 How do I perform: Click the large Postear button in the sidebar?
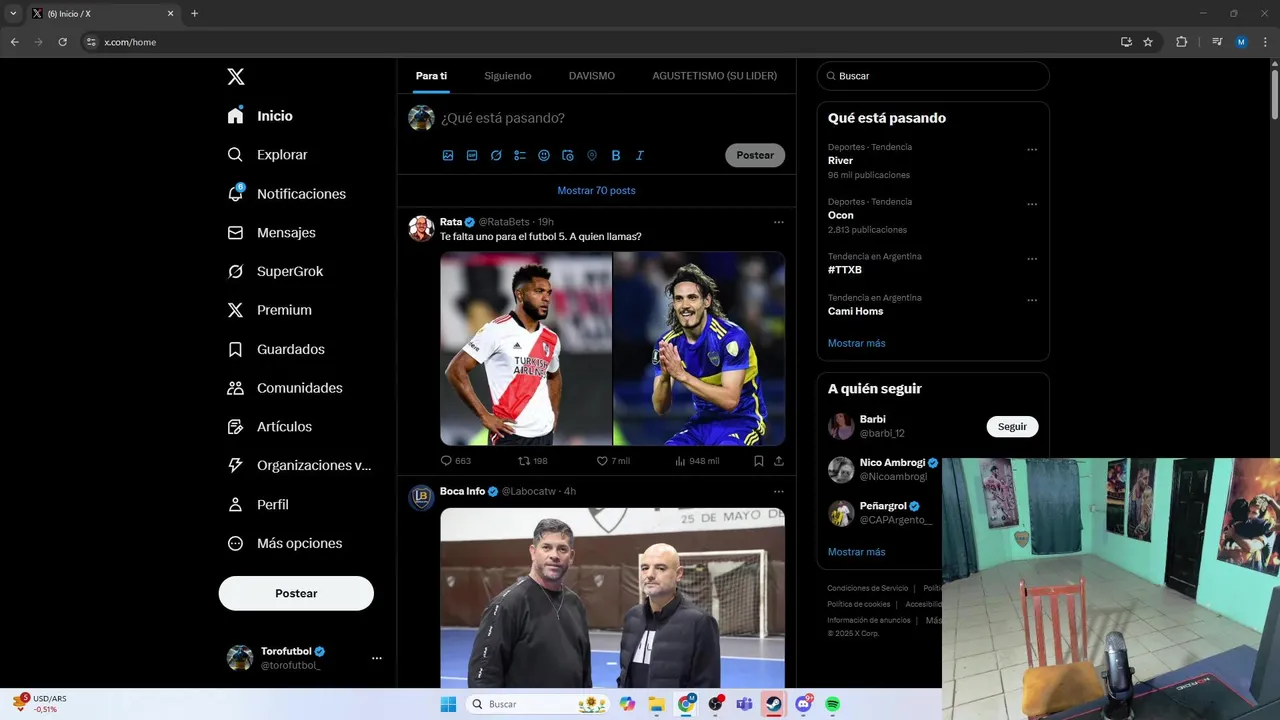click(x=296, y=593)
